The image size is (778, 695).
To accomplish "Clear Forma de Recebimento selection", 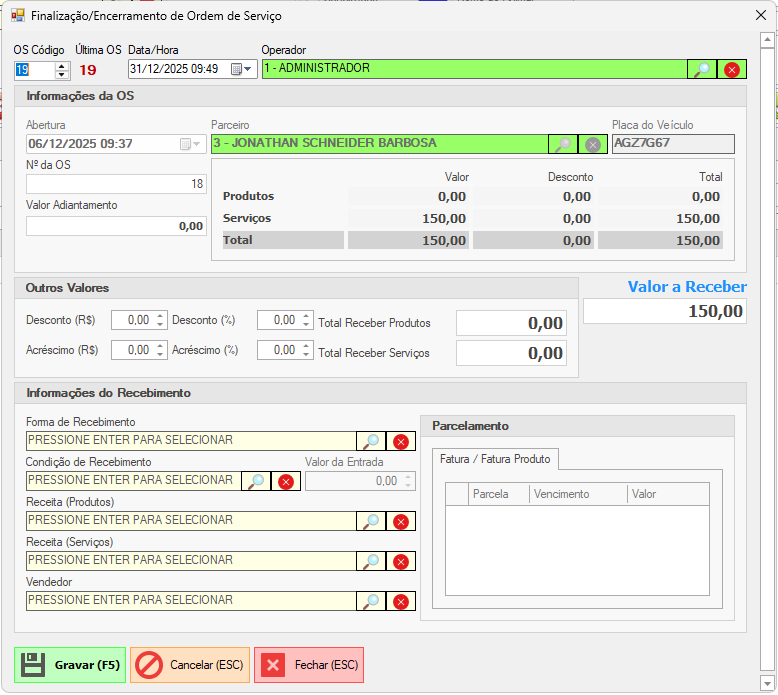I will pyautogui.click(x=401, y=441).
